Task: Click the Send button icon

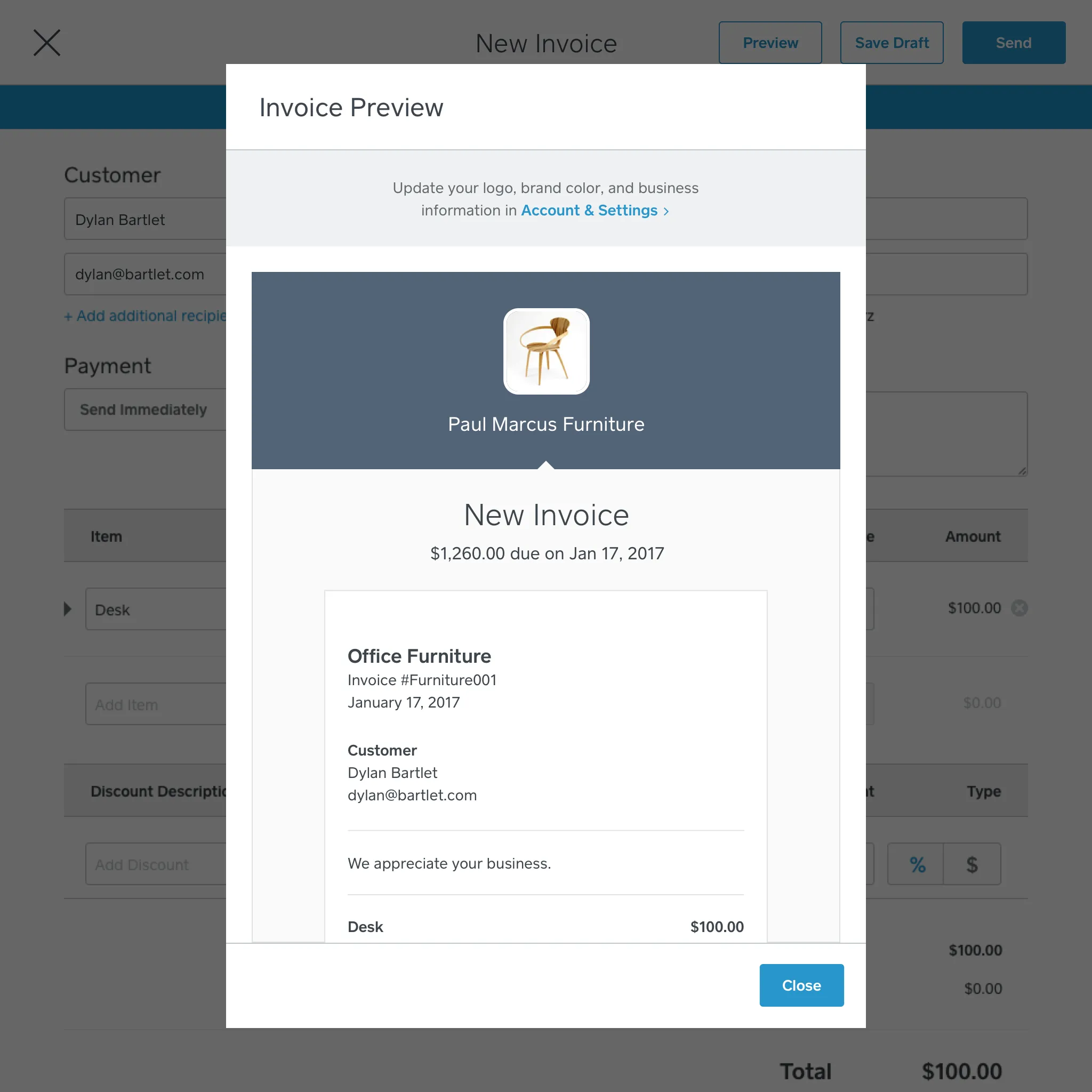Action: pyautogui.click(x=1013, y=42)
